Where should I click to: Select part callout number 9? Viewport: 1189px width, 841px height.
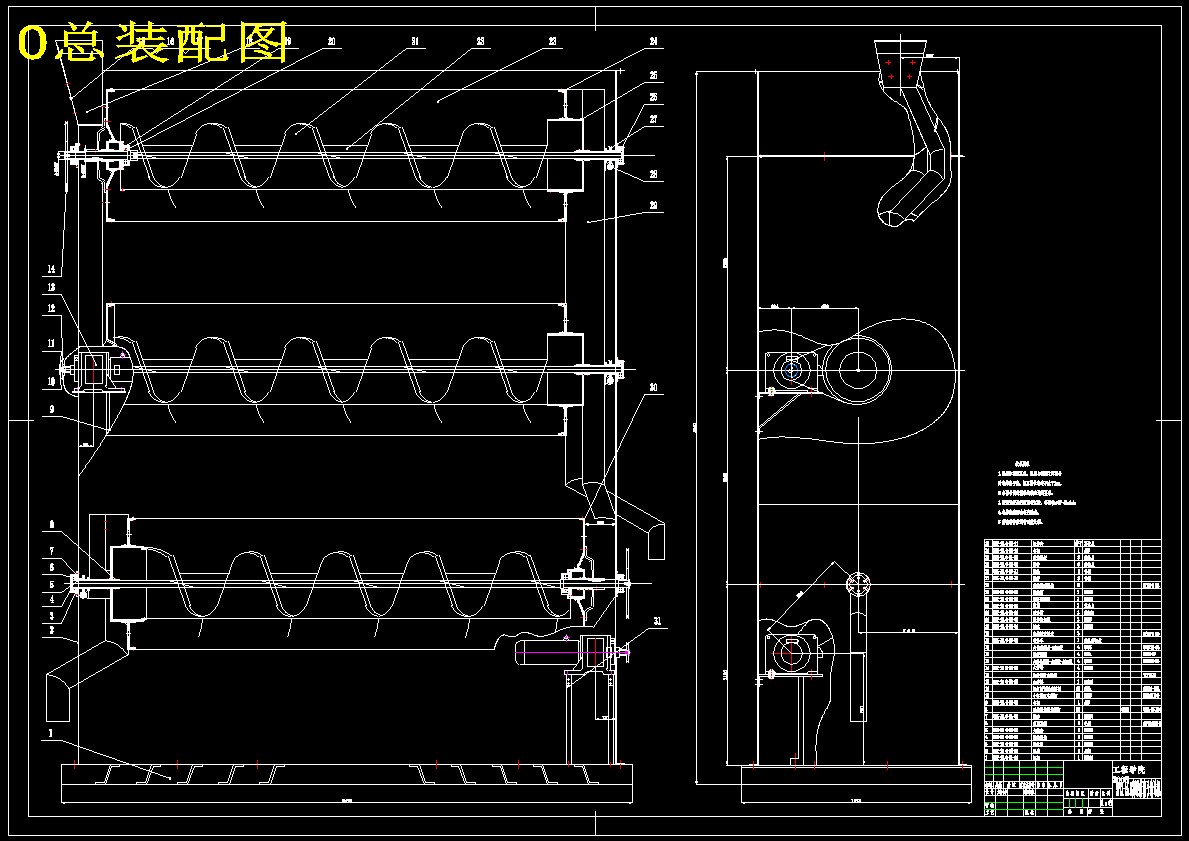coord(52,410)
